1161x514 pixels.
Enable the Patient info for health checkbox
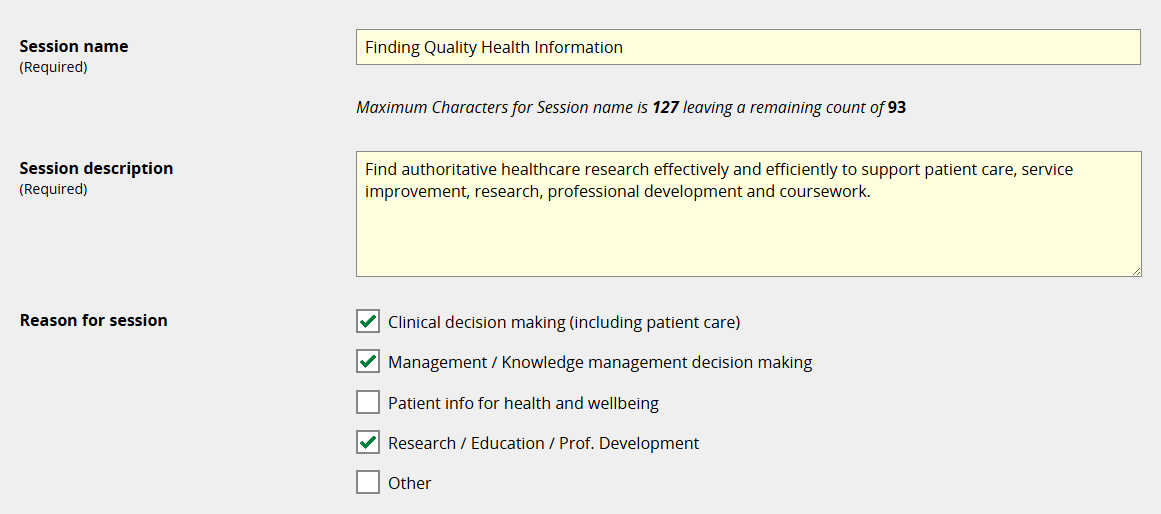pos(368,402)
